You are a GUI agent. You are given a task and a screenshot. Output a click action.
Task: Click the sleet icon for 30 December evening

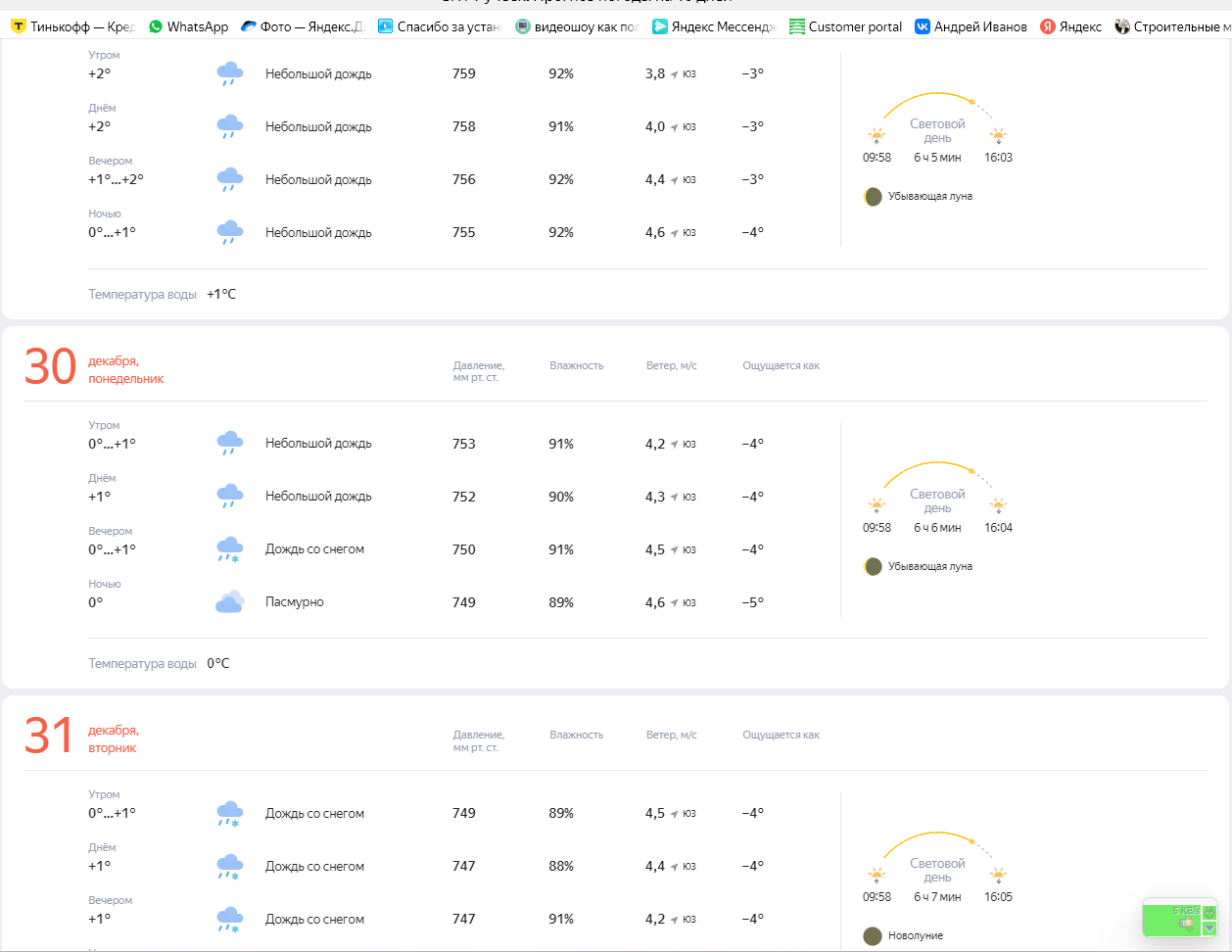pyautogui.click(x=230, y=549)
